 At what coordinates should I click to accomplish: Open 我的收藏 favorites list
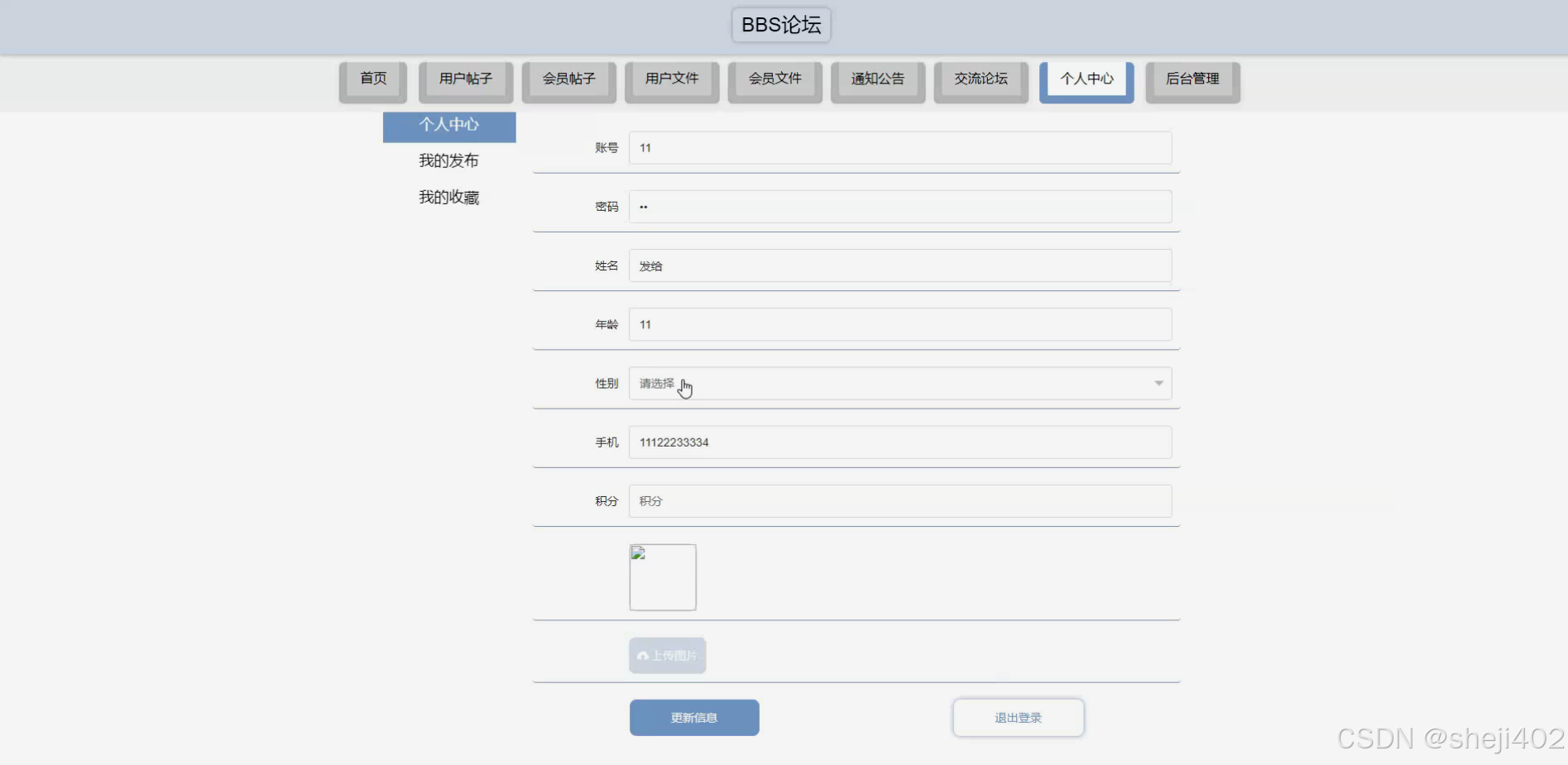coord(448,197)
